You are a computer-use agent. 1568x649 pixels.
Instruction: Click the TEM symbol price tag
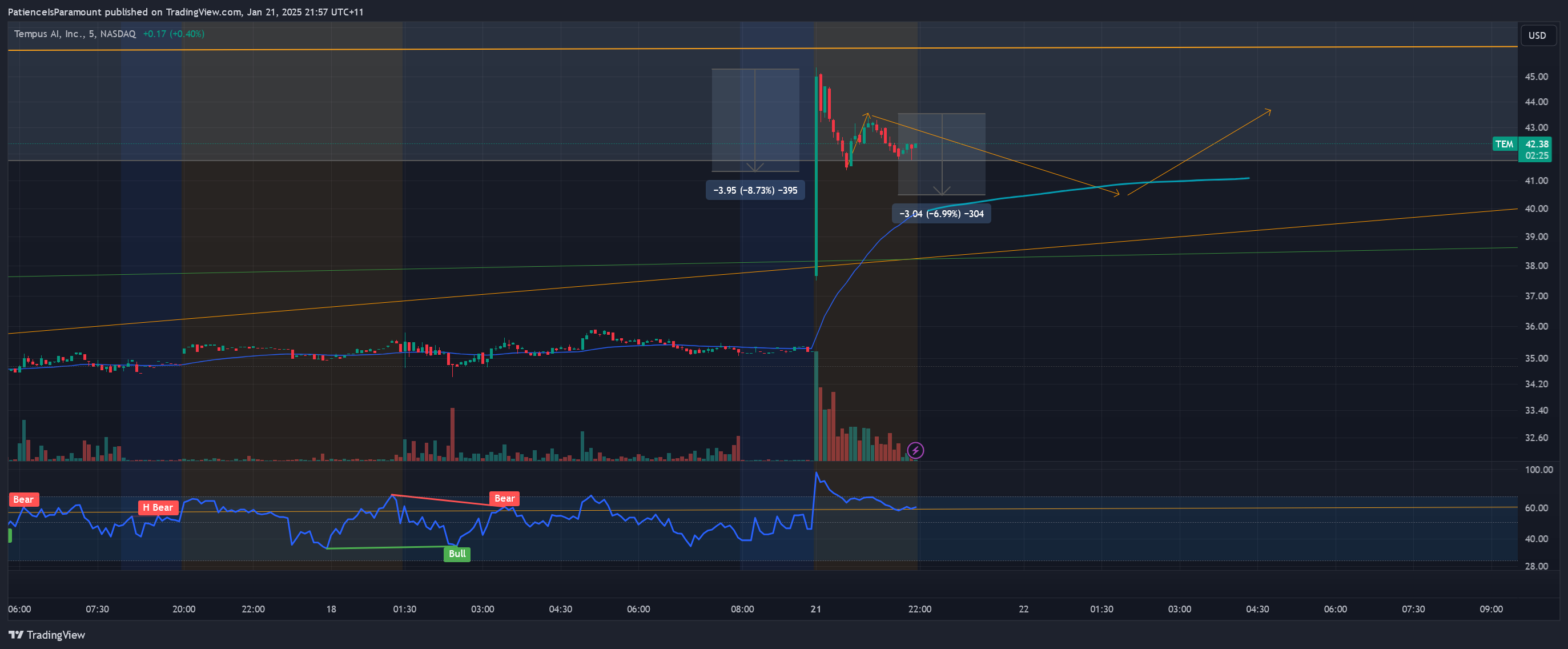click(1504, 145)
